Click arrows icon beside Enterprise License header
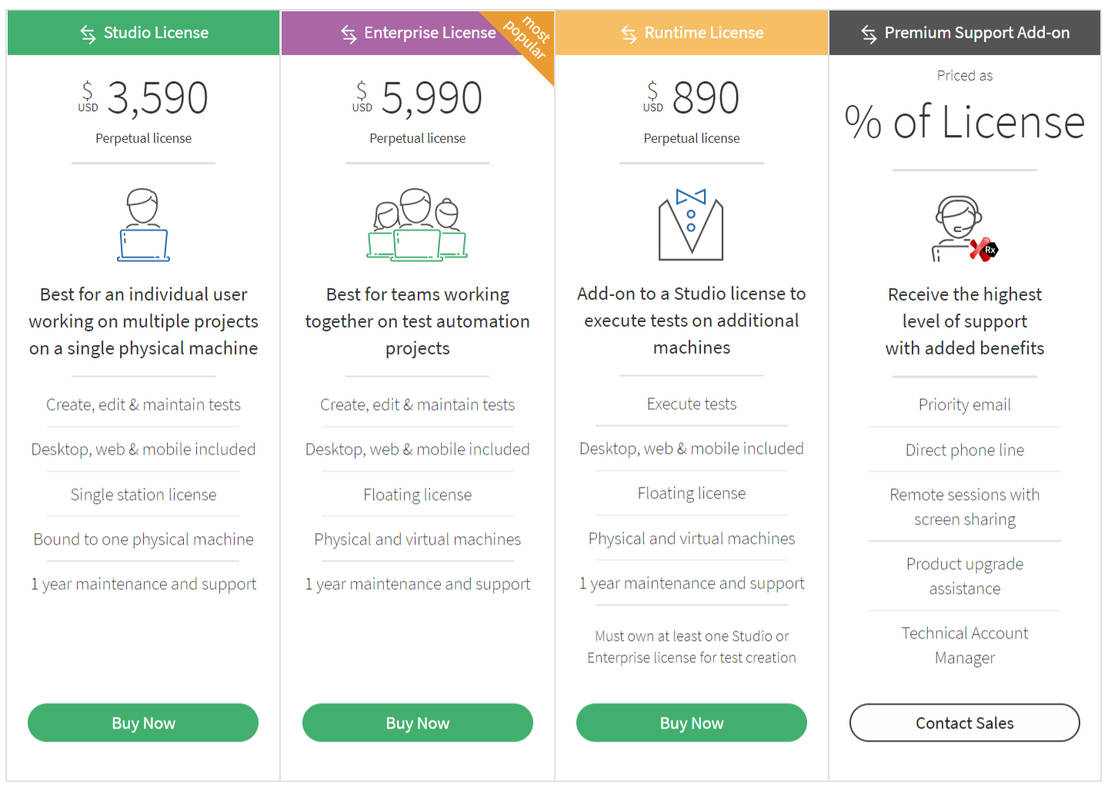The height and width of the screenshot is (789, 1108). point(348,33)
